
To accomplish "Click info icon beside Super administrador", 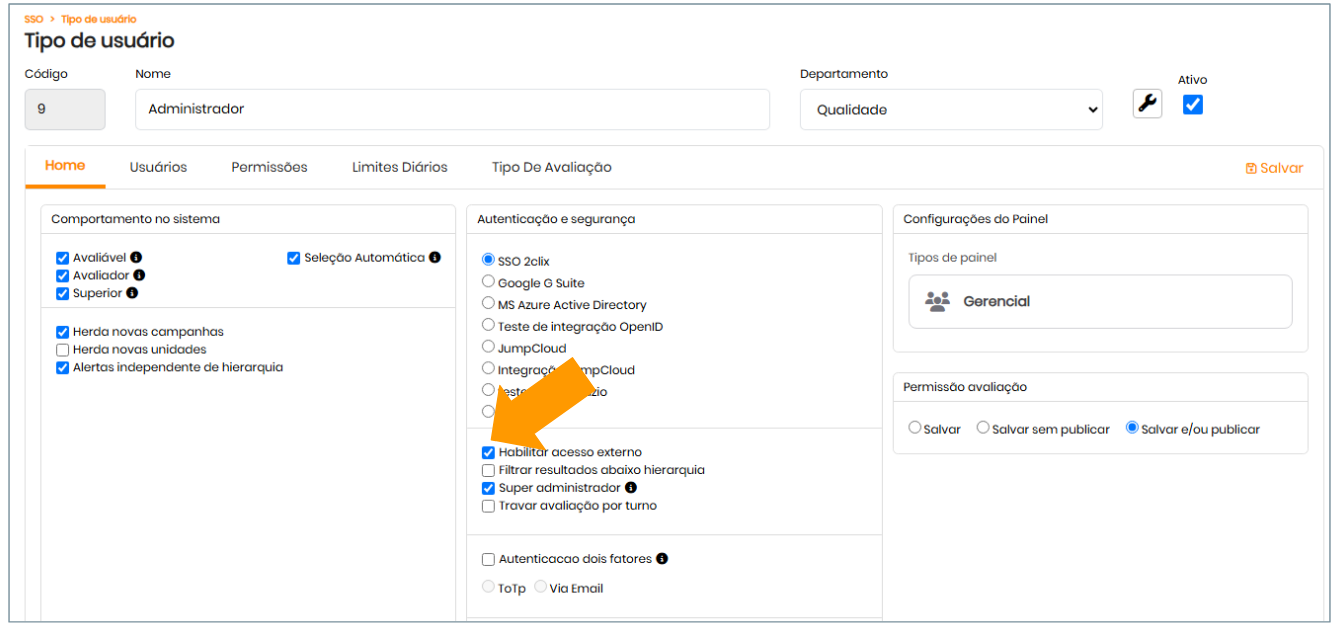I will 631,488.
